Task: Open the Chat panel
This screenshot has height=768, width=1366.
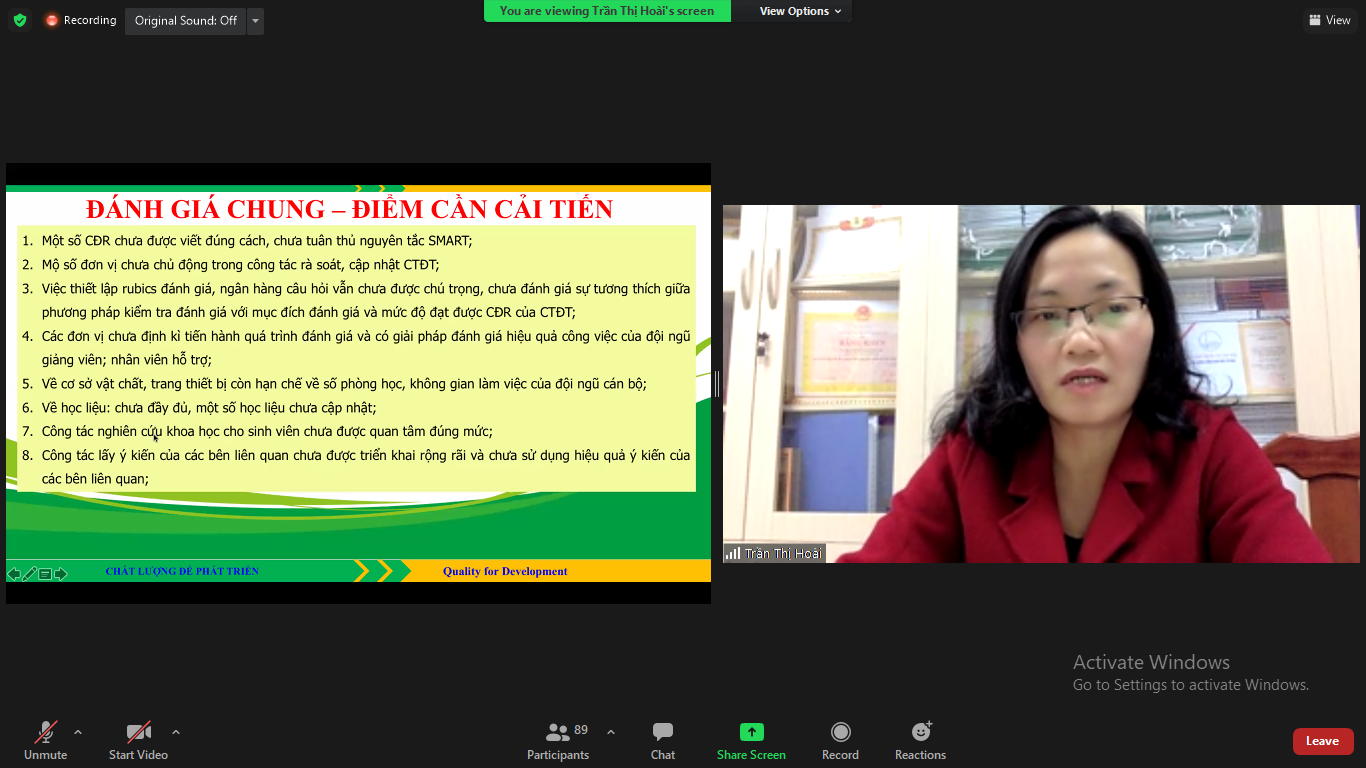Action: pos(663,741)
